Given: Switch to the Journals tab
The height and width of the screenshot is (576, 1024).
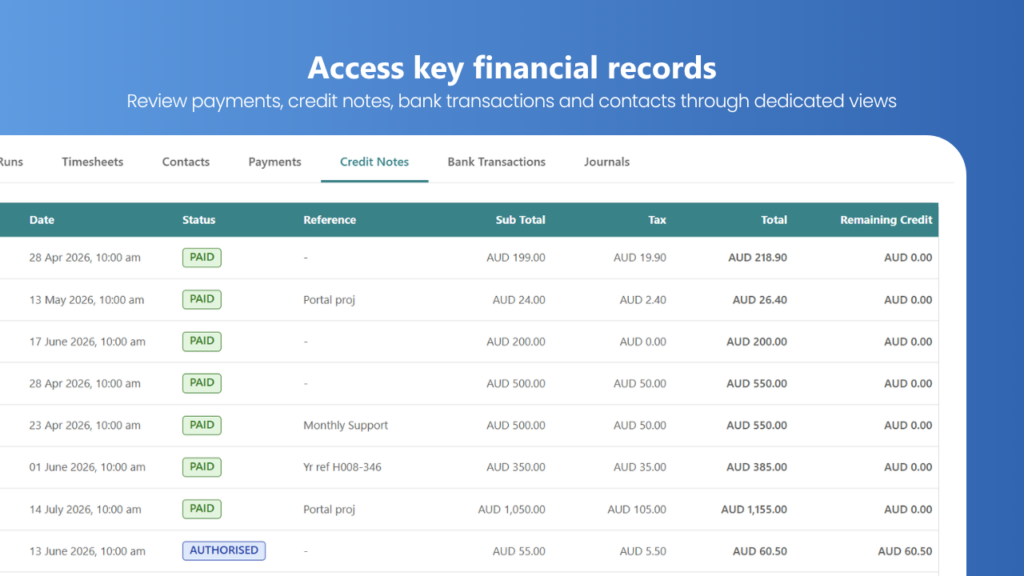Looking at the screenshot, I should [607, 162].
